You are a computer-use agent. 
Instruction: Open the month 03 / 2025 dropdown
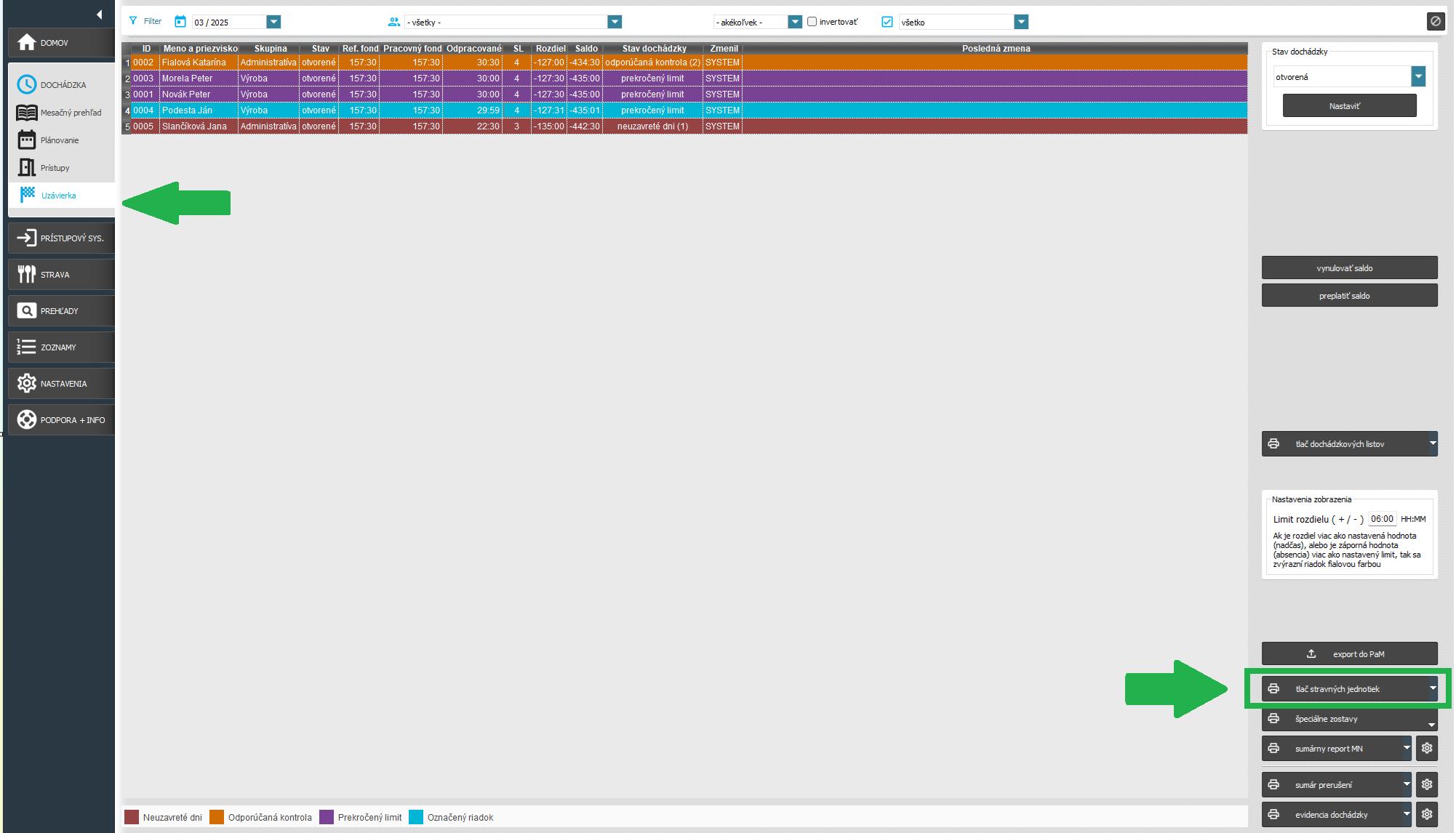coord(273,22)
